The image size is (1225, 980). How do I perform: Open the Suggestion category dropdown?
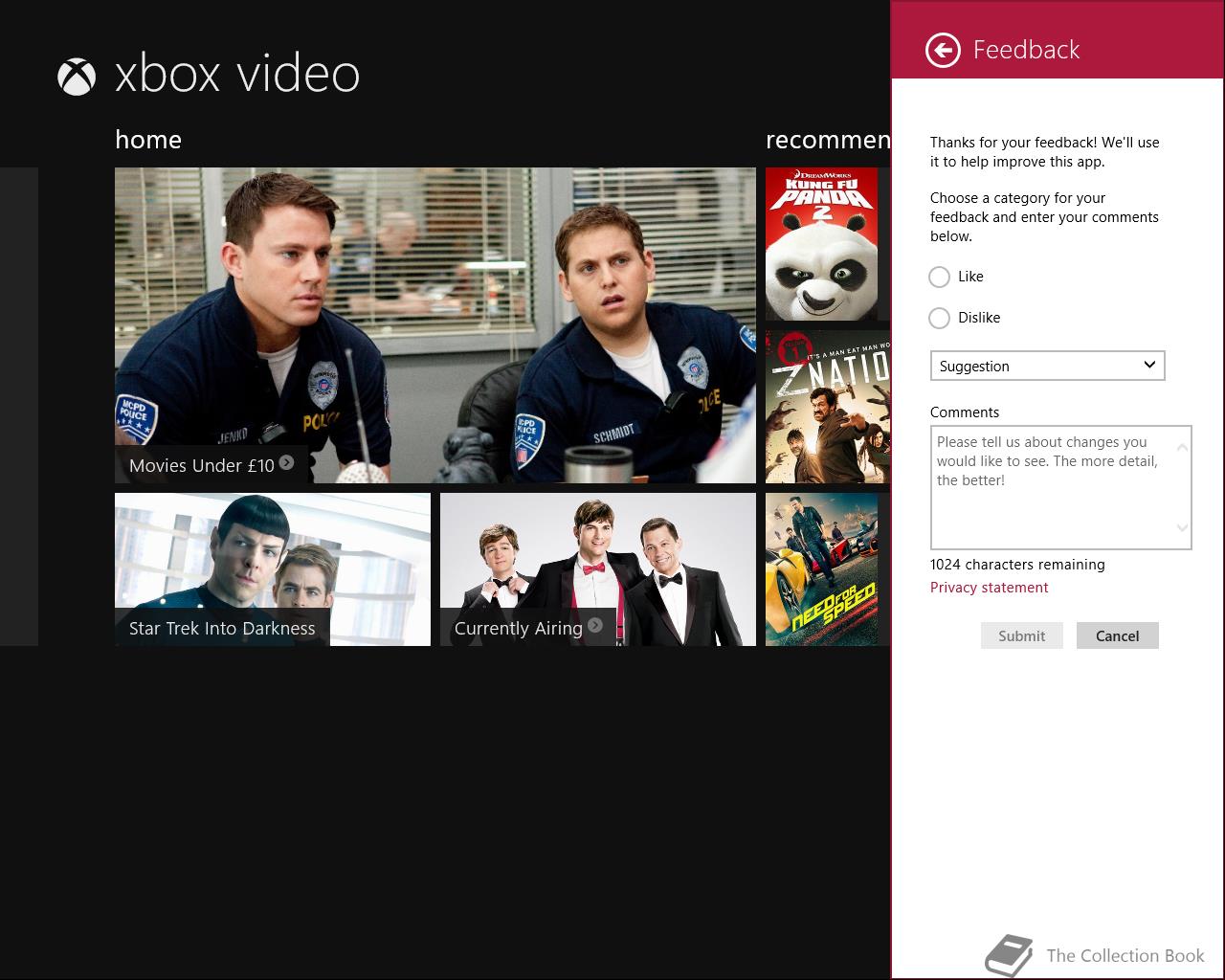pos(1048,366)
